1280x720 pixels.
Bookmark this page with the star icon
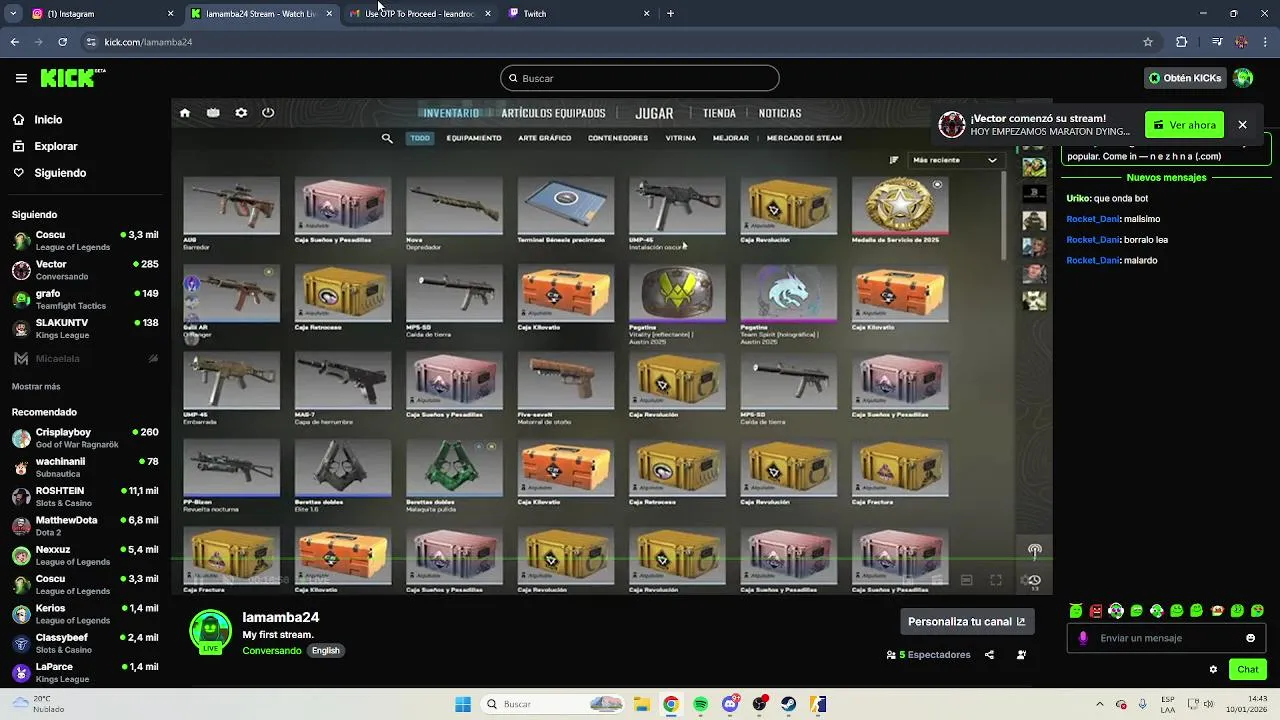coord(1148,42)
